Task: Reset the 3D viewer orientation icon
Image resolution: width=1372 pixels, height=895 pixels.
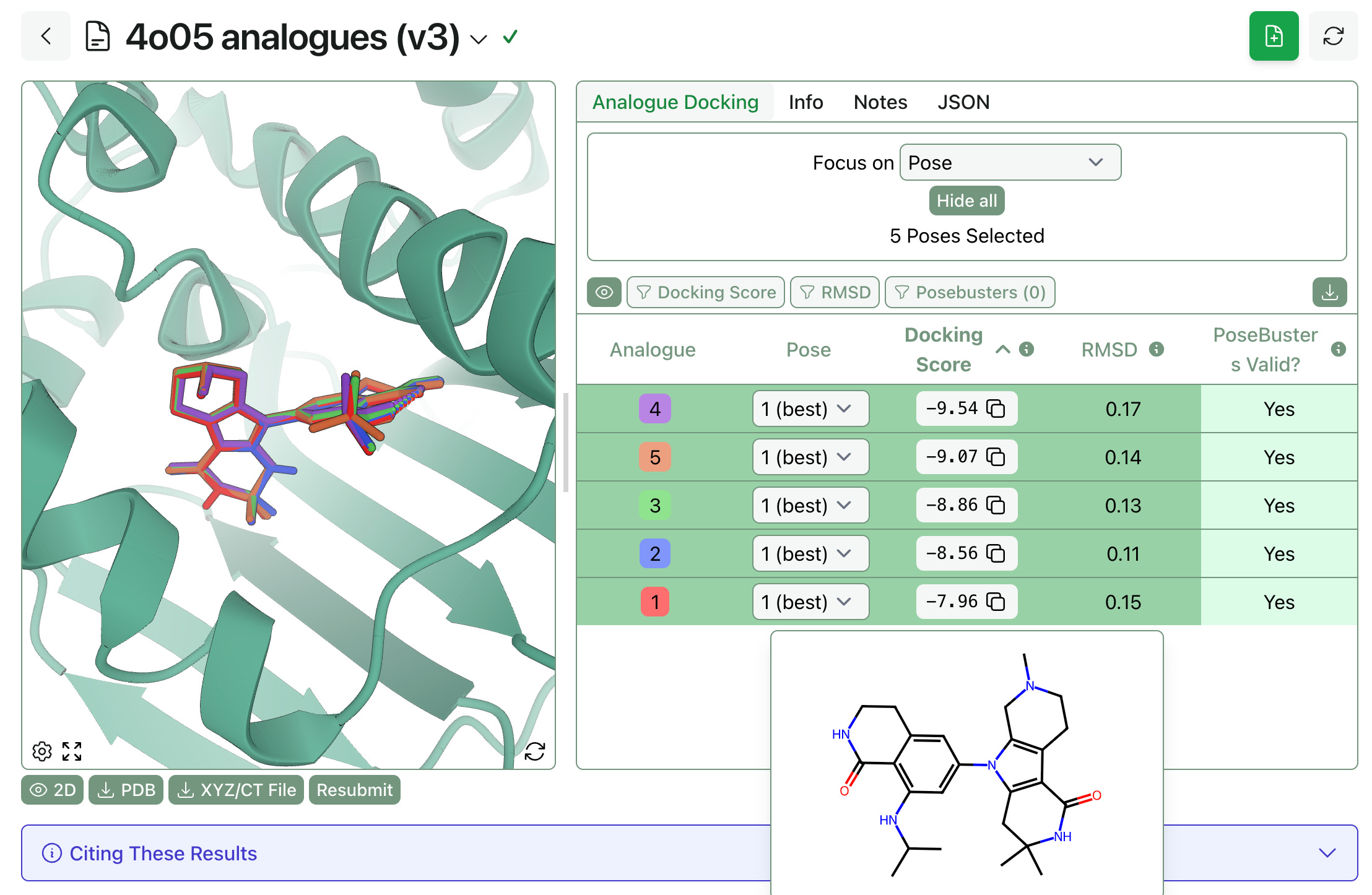Action: point(534,751)
